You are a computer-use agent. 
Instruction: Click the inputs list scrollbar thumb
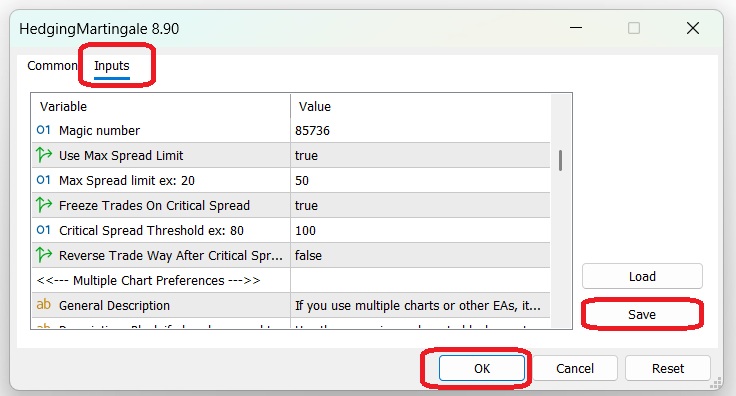point(560,160)
